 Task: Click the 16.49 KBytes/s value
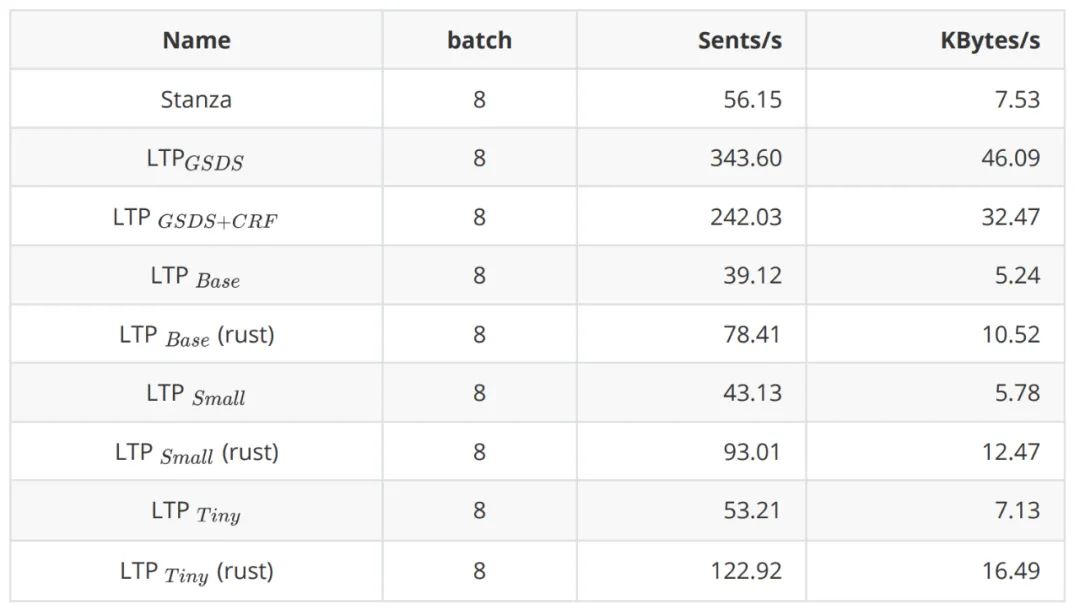tap(1010, 572)
